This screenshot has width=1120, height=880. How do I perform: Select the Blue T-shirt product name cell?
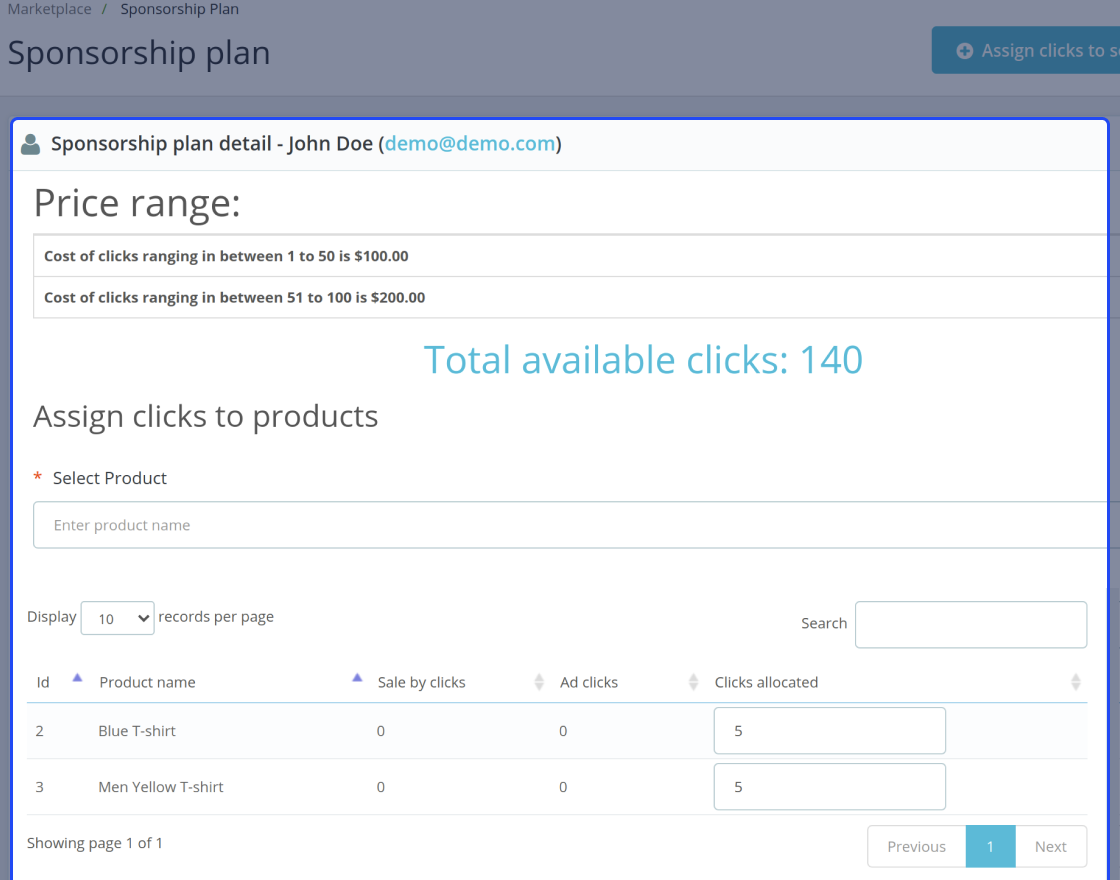click(x=137, y=731)
